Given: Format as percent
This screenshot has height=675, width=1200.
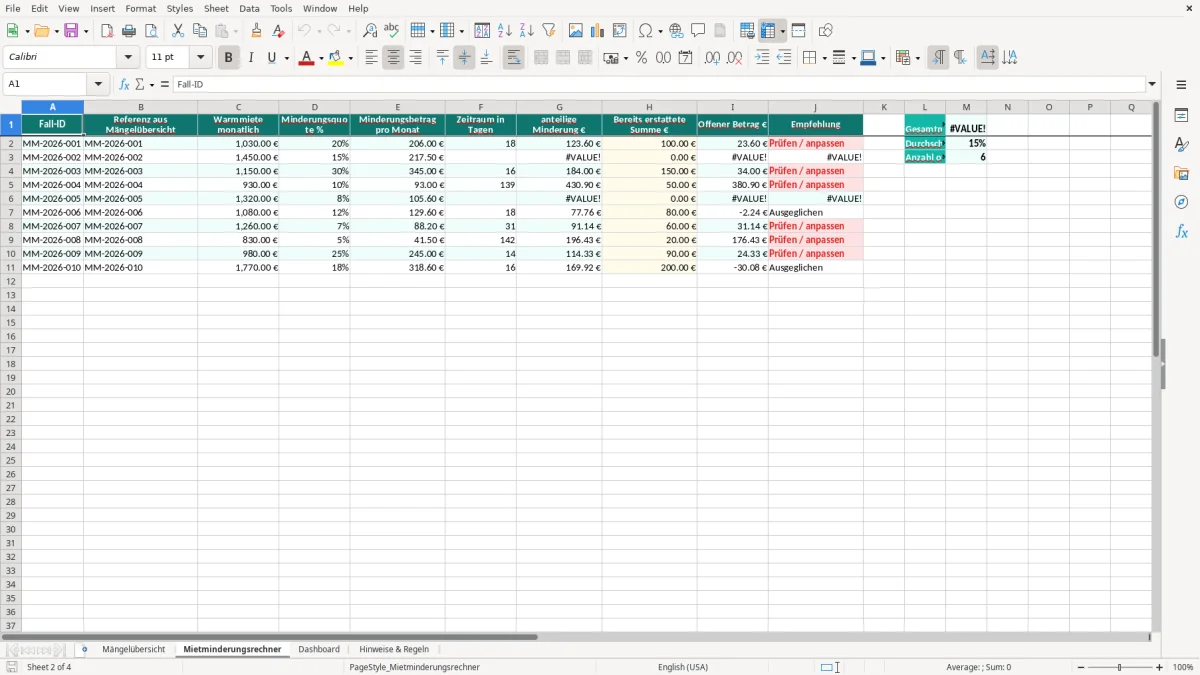Looking at the screenshot, I should click(641, 58).
